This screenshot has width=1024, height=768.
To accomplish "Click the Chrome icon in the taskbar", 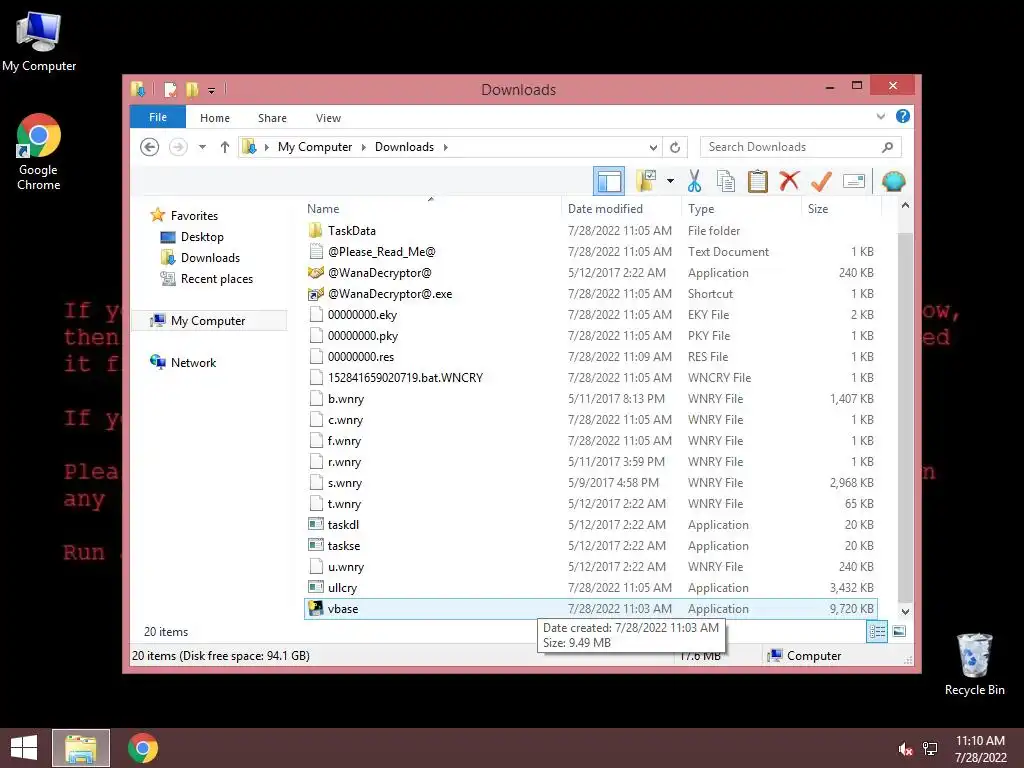I will (x=142, y=748).
